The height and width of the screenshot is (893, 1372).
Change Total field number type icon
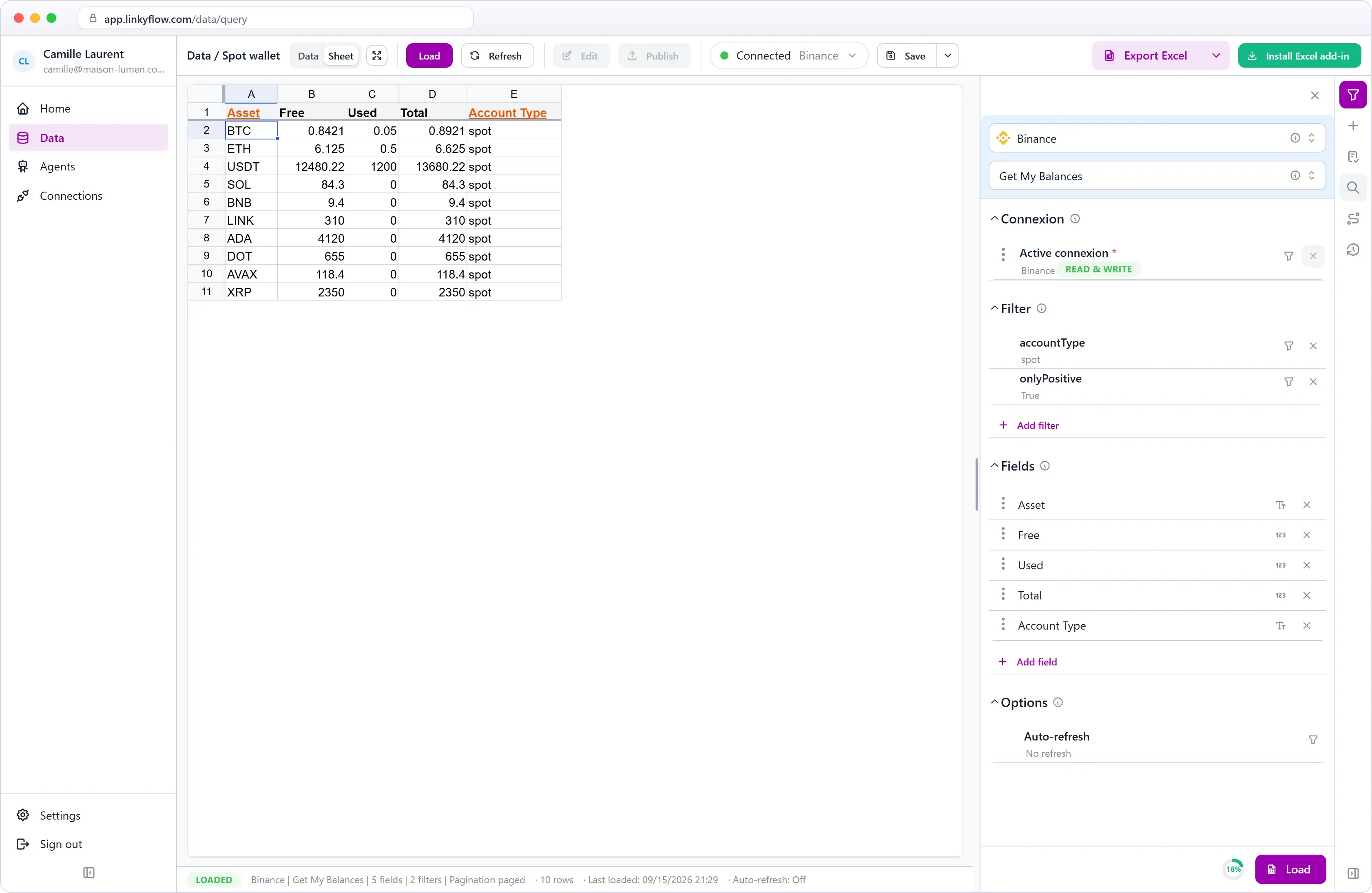click(1280, 595)
